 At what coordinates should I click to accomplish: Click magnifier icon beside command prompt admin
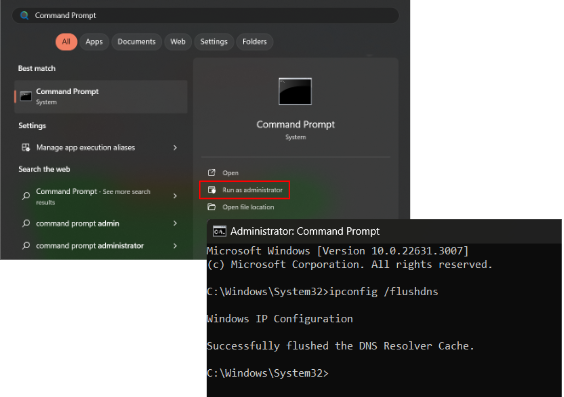[x=26, y=223]
